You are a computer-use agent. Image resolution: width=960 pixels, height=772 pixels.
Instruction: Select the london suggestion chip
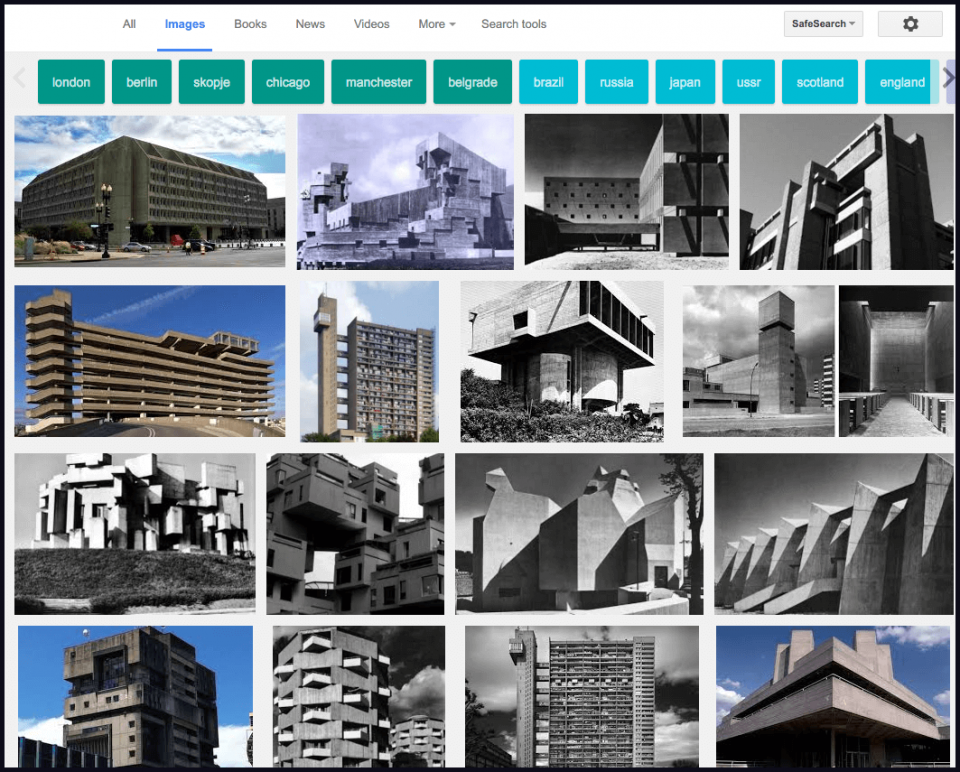click(71, 82)
